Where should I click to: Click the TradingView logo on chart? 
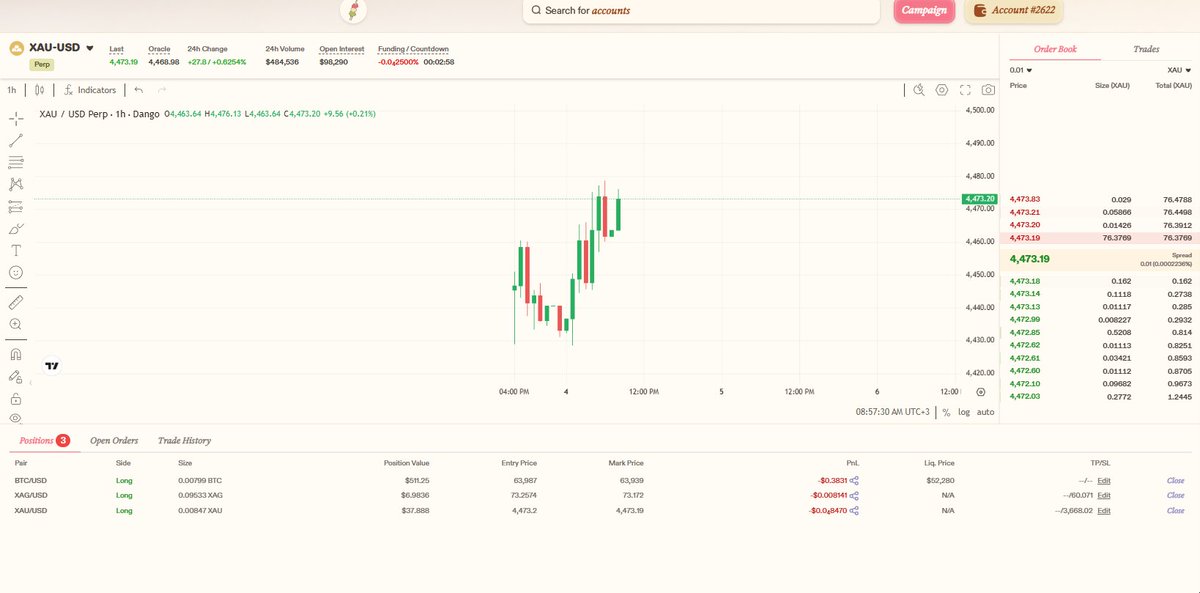point(52,366)
